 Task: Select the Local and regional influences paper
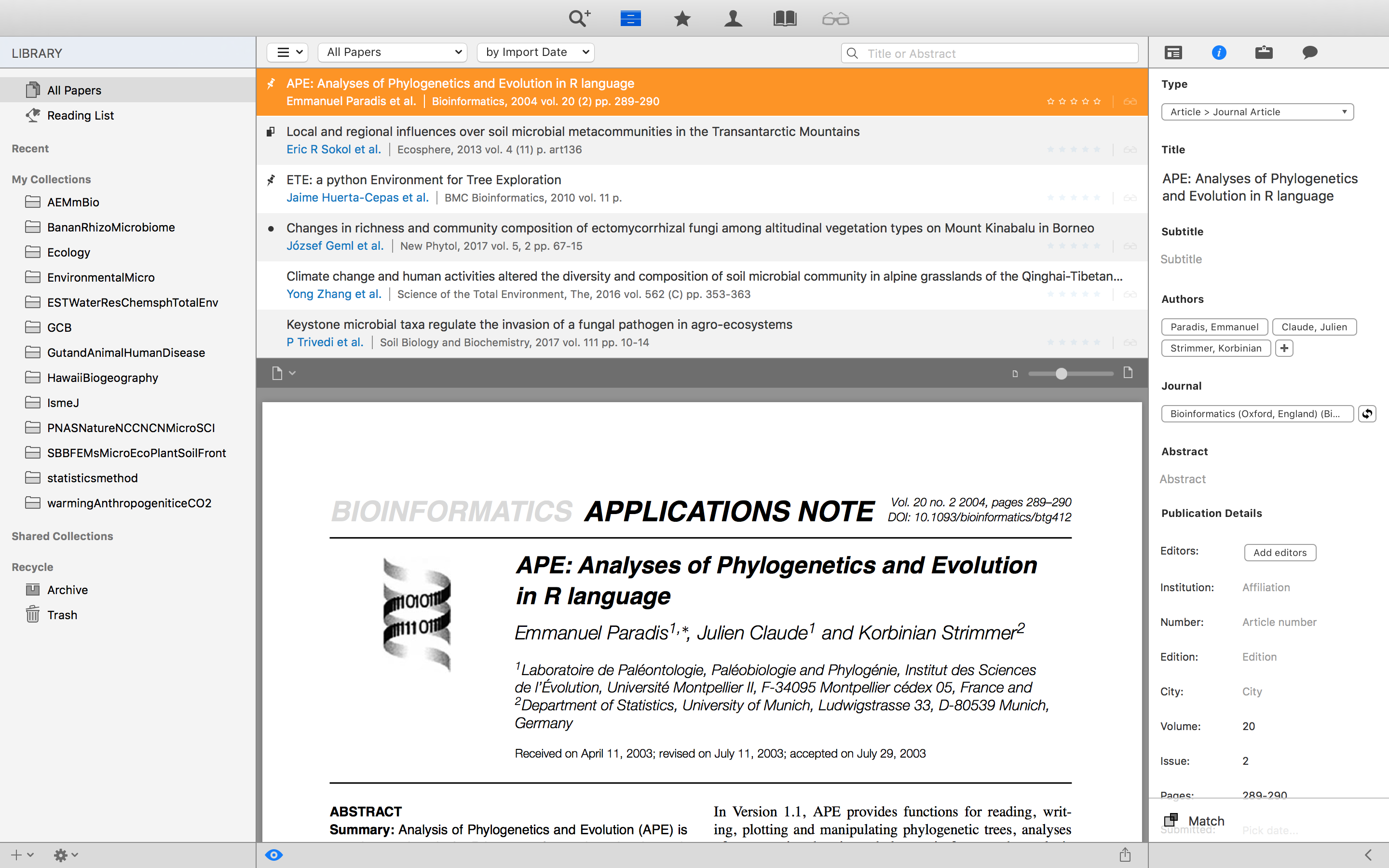point(702,140)
